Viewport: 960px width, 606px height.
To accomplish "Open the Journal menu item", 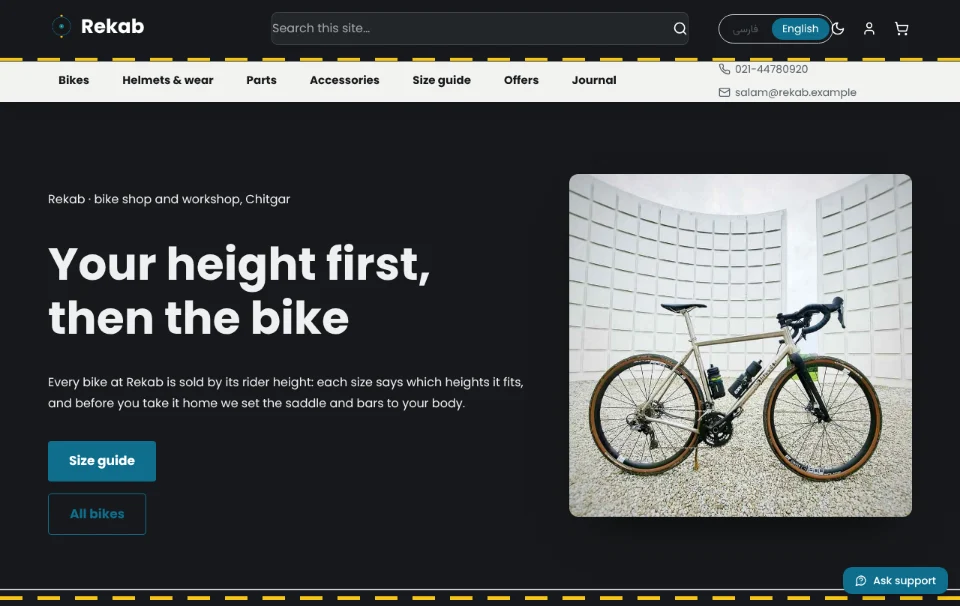I will 594,80.
